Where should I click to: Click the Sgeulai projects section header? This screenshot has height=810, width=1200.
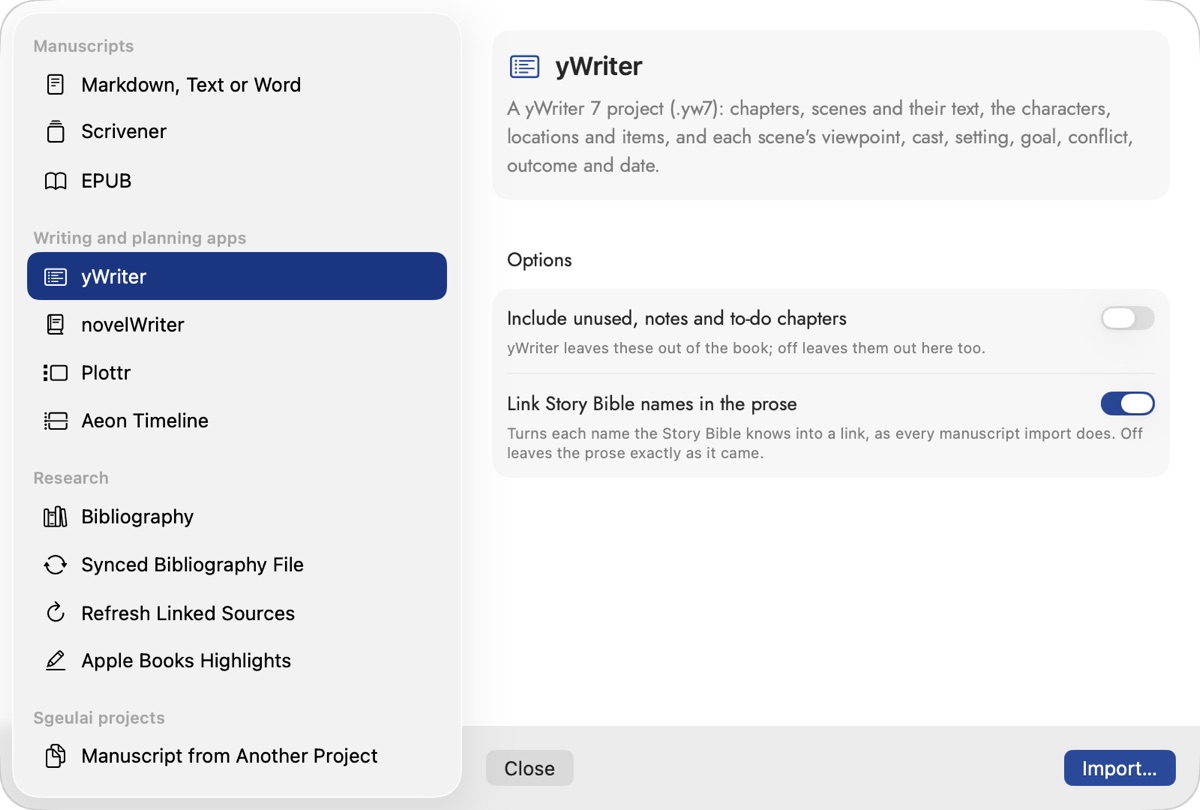tap(99, 718)
